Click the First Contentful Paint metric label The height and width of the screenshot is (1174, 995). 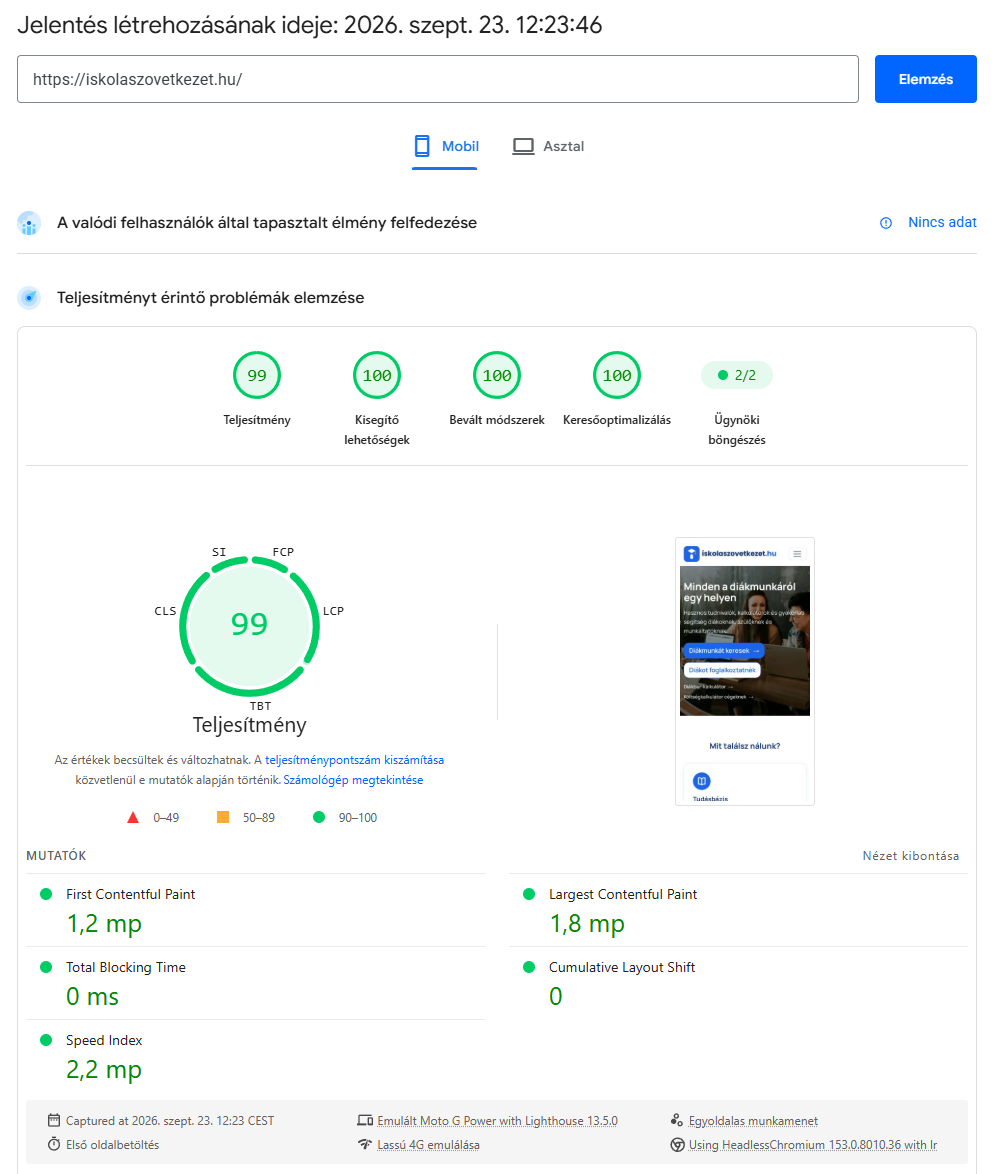coord(130,894)
